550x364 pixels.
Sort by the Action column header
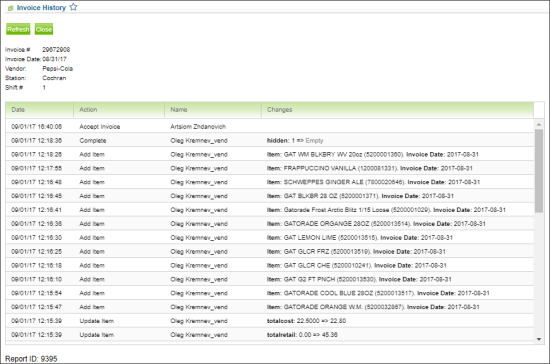click(x=119, y=110)
